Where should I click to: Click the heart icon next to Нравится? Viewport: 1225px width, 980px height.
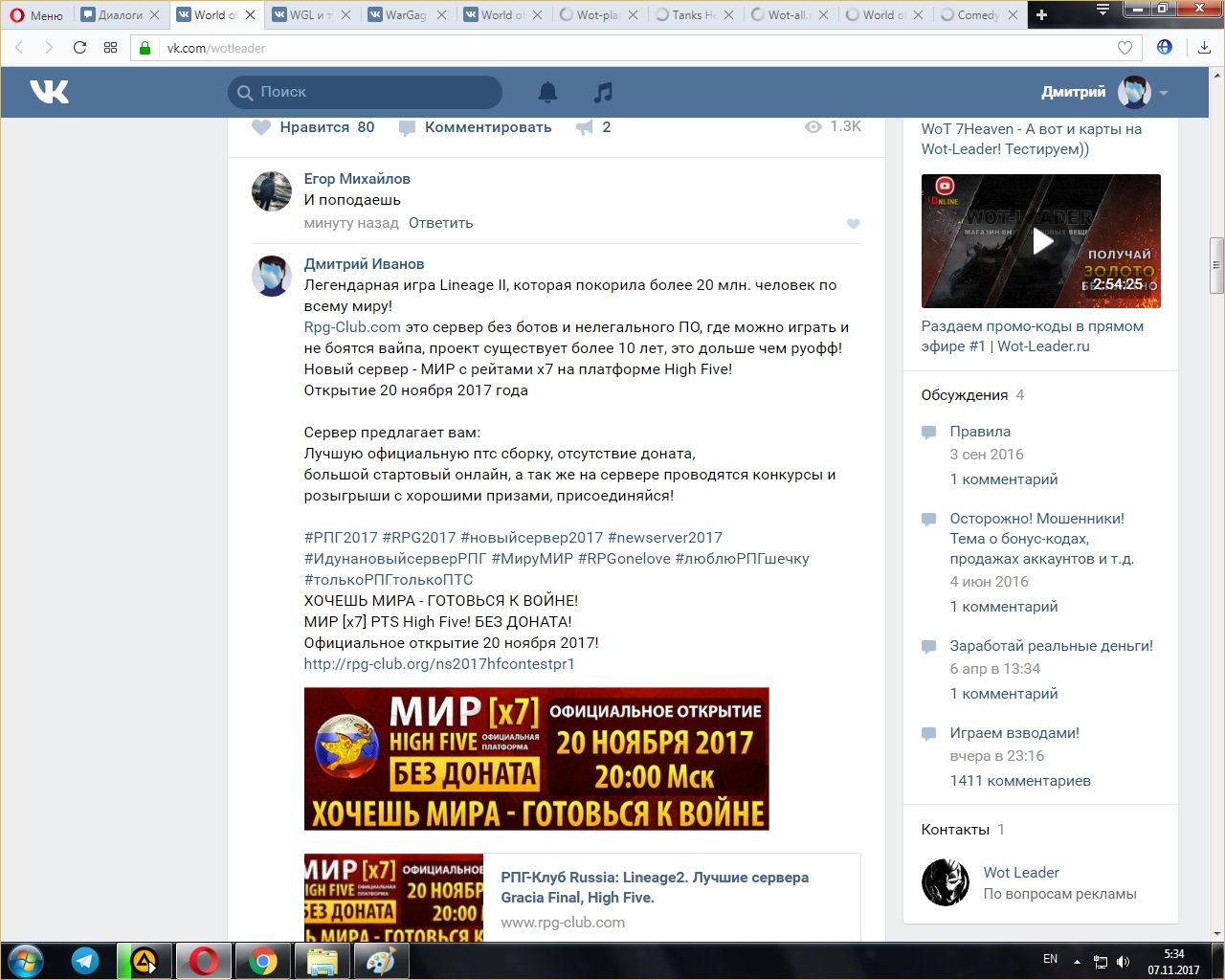[x=261, y=127]
